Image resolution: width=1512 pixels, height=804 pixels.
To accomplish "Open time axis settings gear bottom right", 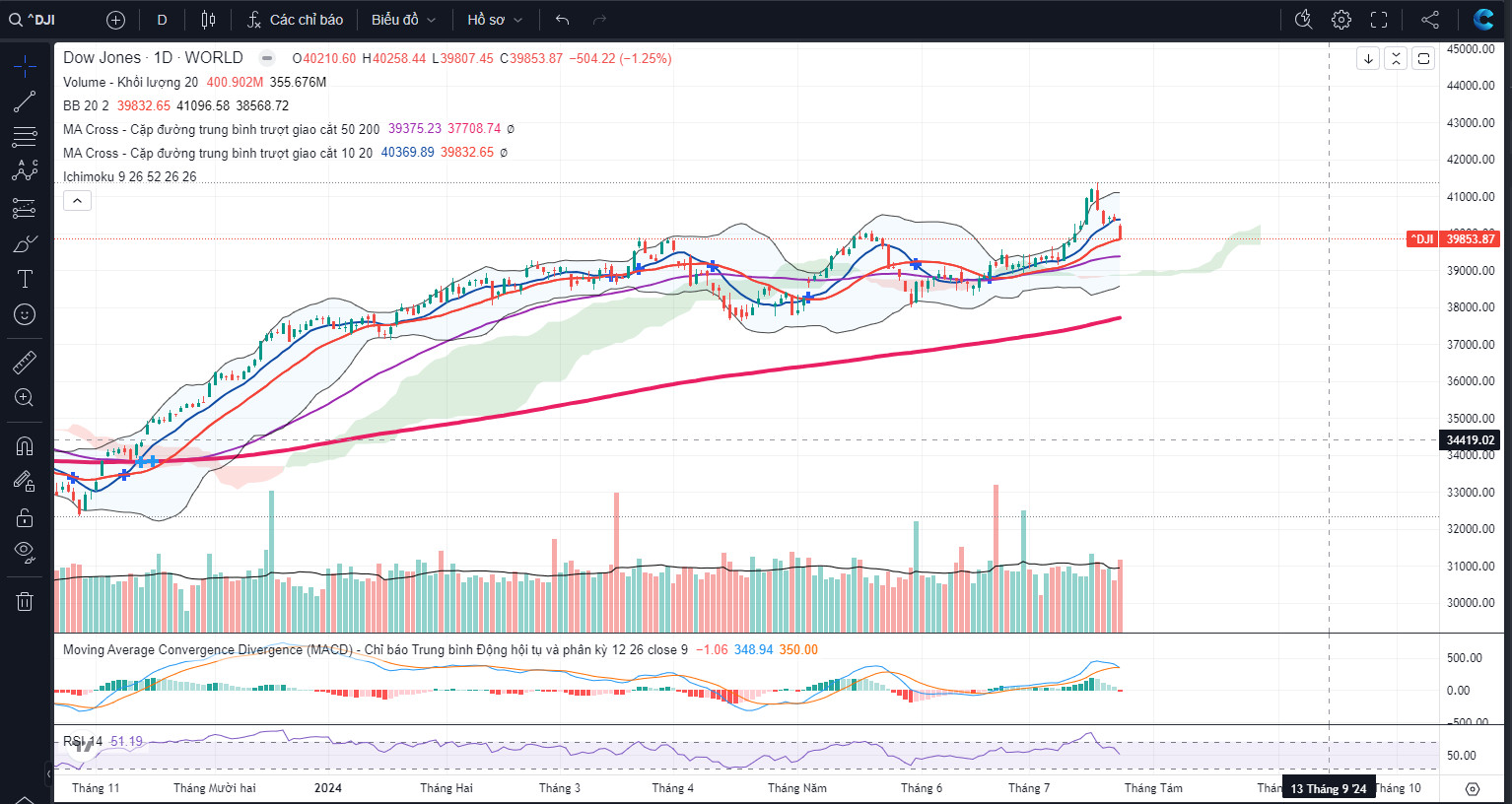I will pos(1473,789).
